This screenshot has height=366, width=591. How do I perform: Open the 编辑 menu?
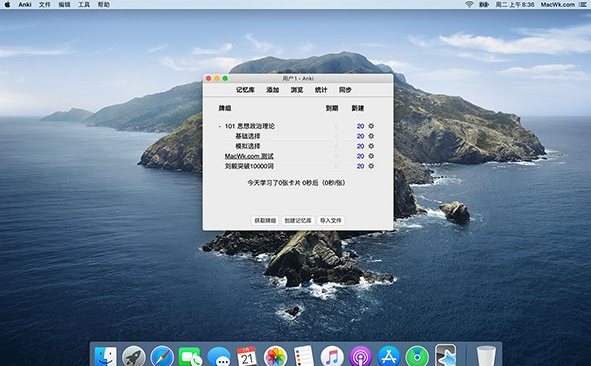click(64, 5)
